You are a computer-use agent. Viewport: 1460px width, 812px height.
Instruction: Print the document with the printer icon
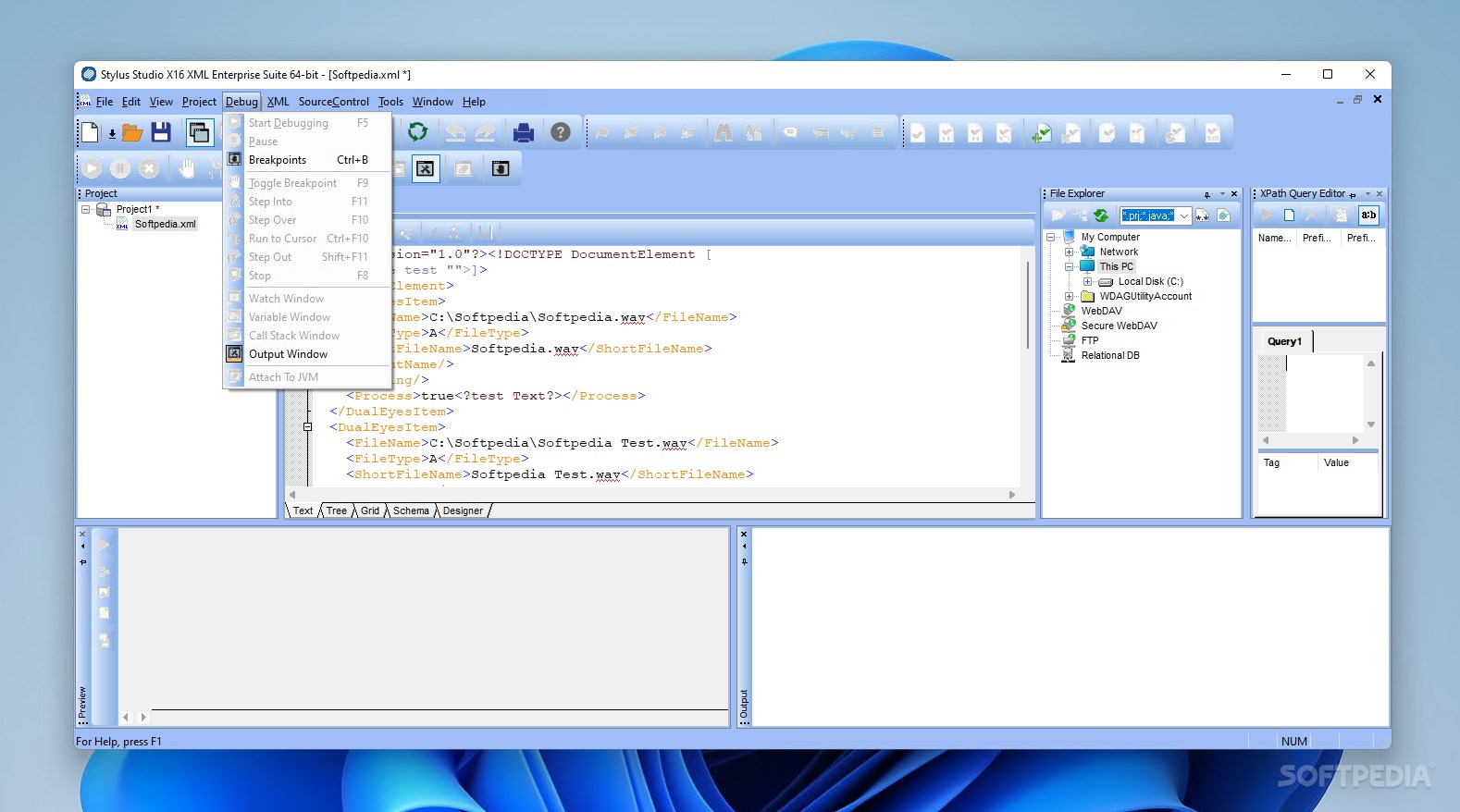[x=524, y=132]
